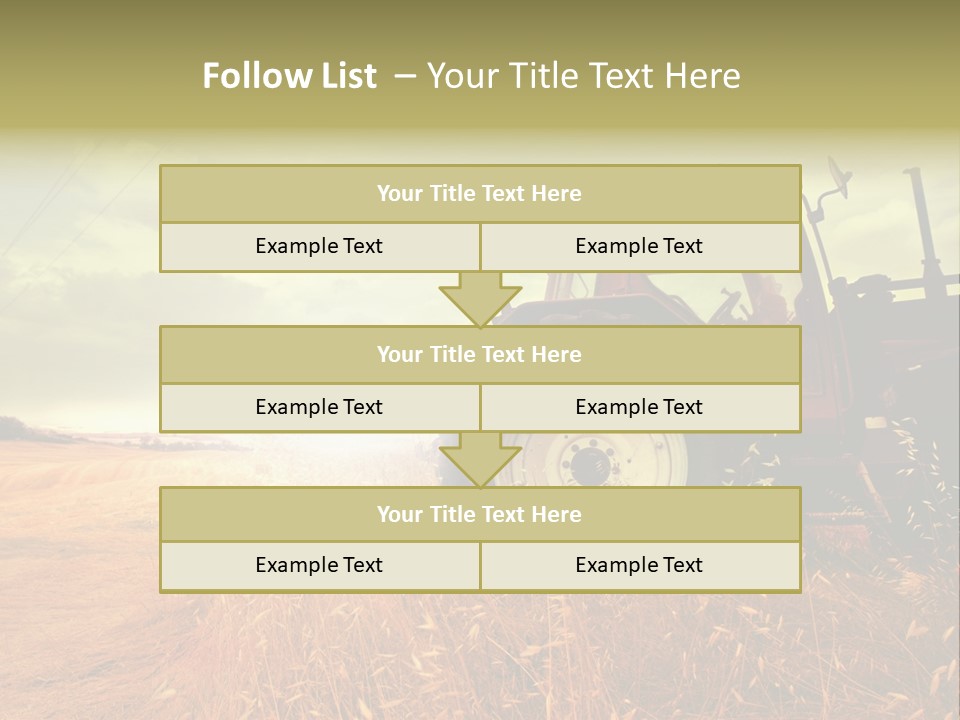Select the left 'Example Text' cell in middle block
This screenshot has height=720, width=960.
(x=319, y=407)
